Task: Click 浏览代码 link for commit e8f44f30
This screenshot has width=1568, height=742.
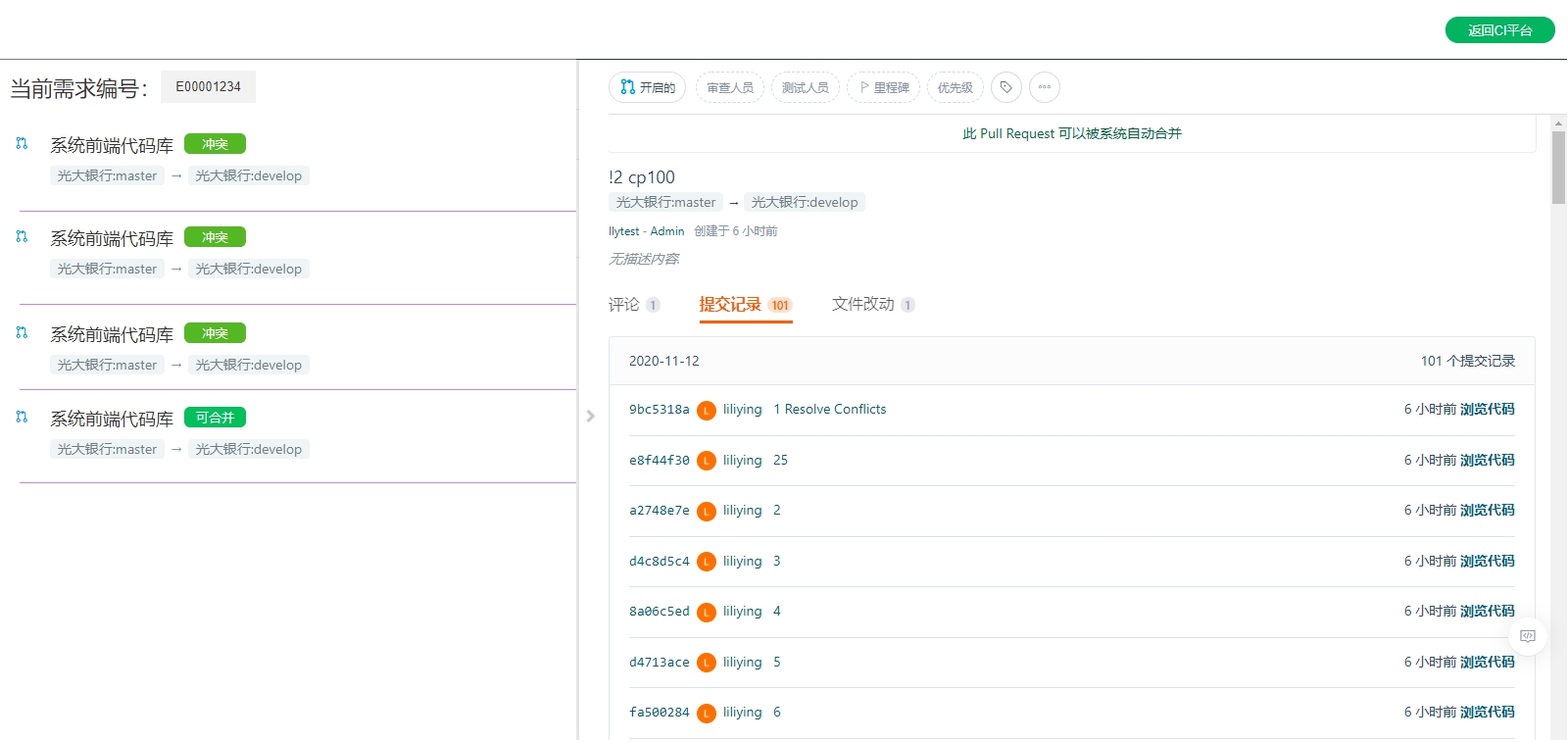Action: (1487, 460)
